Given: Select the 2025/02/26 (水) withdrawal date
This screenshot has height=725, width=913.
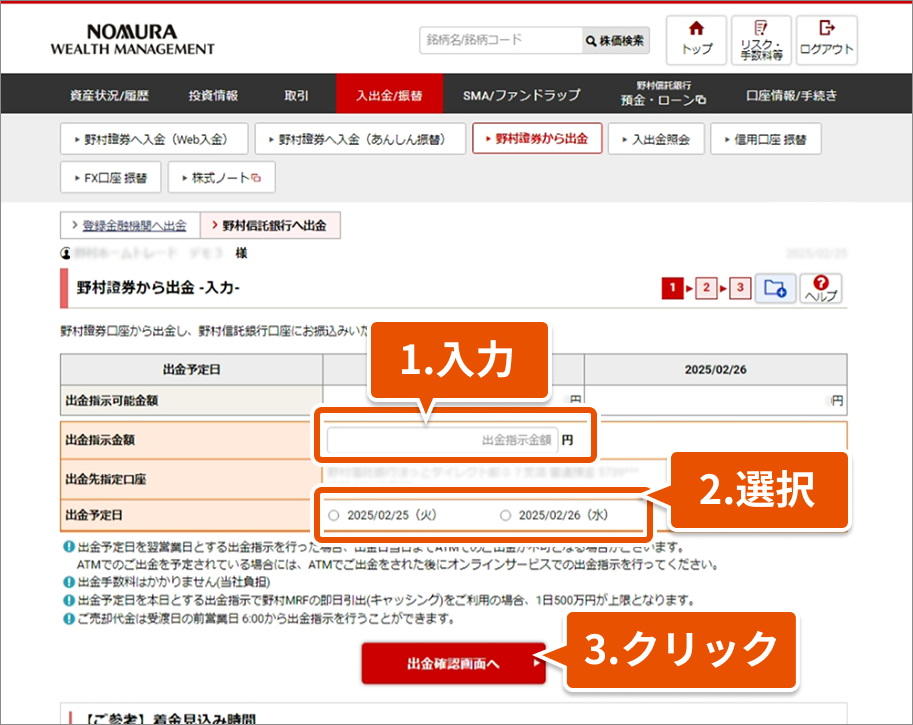Looking at the screenshot, I should [x=505, y=516].
